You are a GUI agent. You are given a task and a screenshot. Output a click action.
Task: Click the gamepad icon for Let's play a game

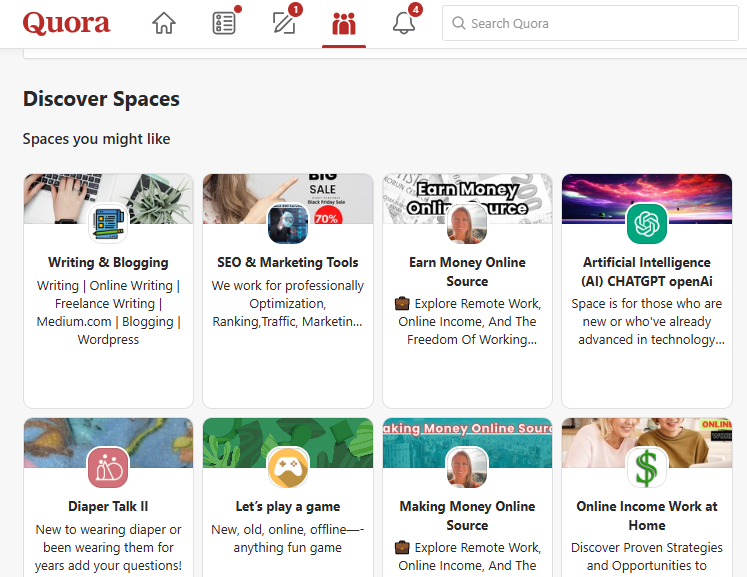tap(288, 467)
